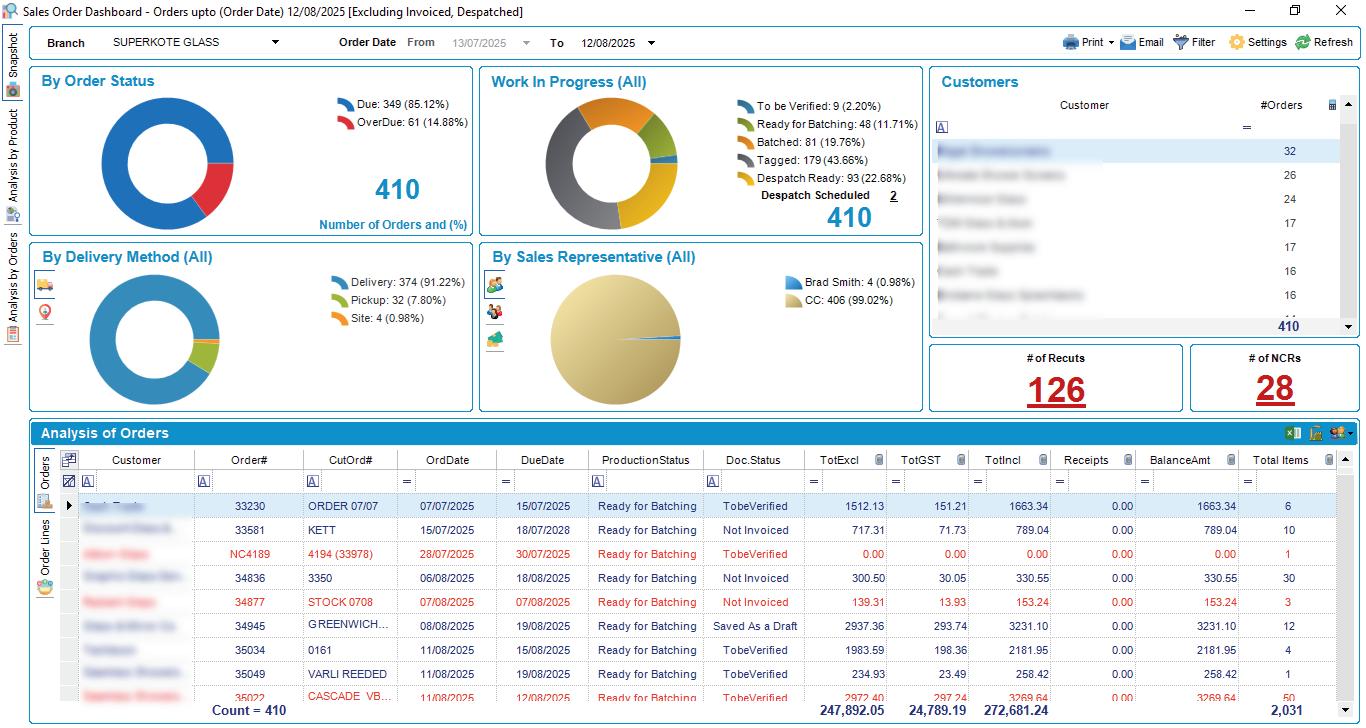
Task: Click the map pin icon in Delivery Method panel
Action: pyautogui.click(x=44, y=313)
